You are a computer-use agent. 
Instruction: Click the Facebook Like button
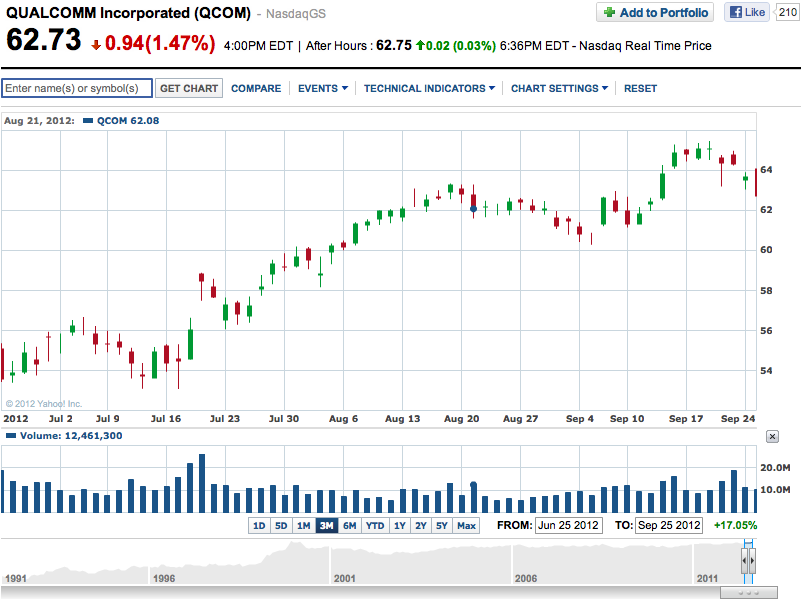click(x=747, y=12)
